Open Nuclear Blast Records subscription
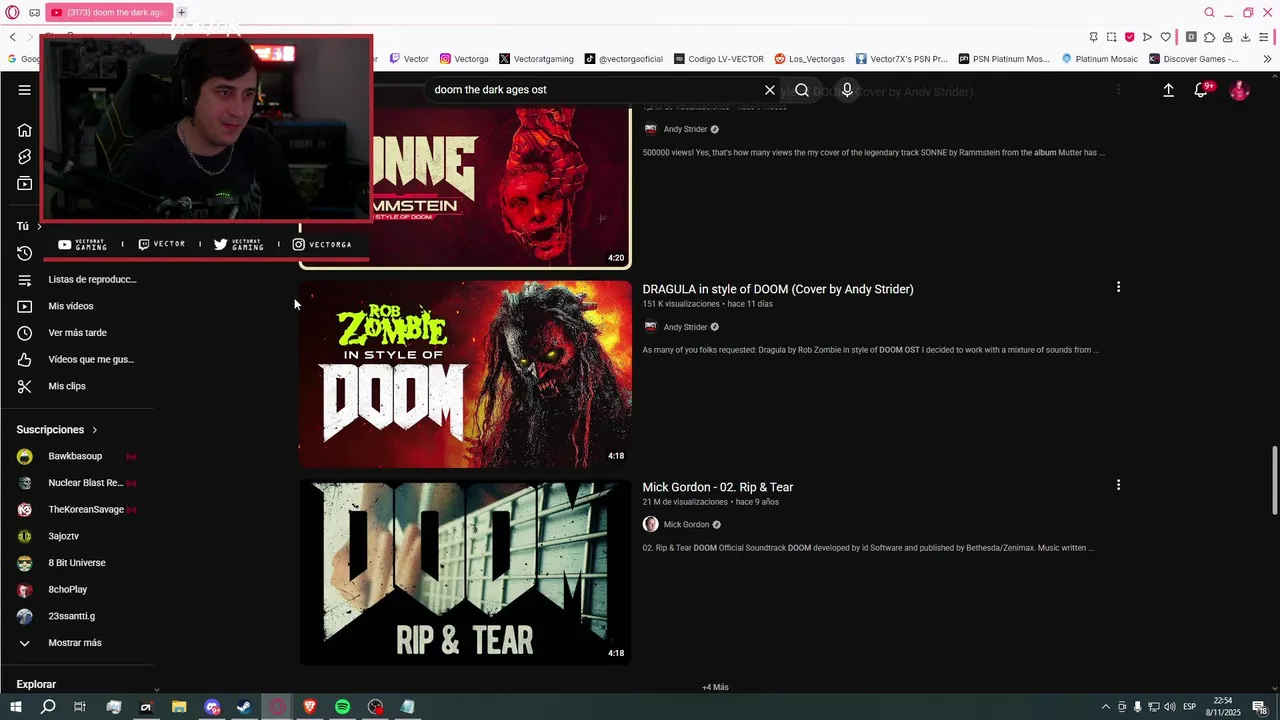Image resolution: width=1280 pixels, height=720 pixels. point(86,483)
